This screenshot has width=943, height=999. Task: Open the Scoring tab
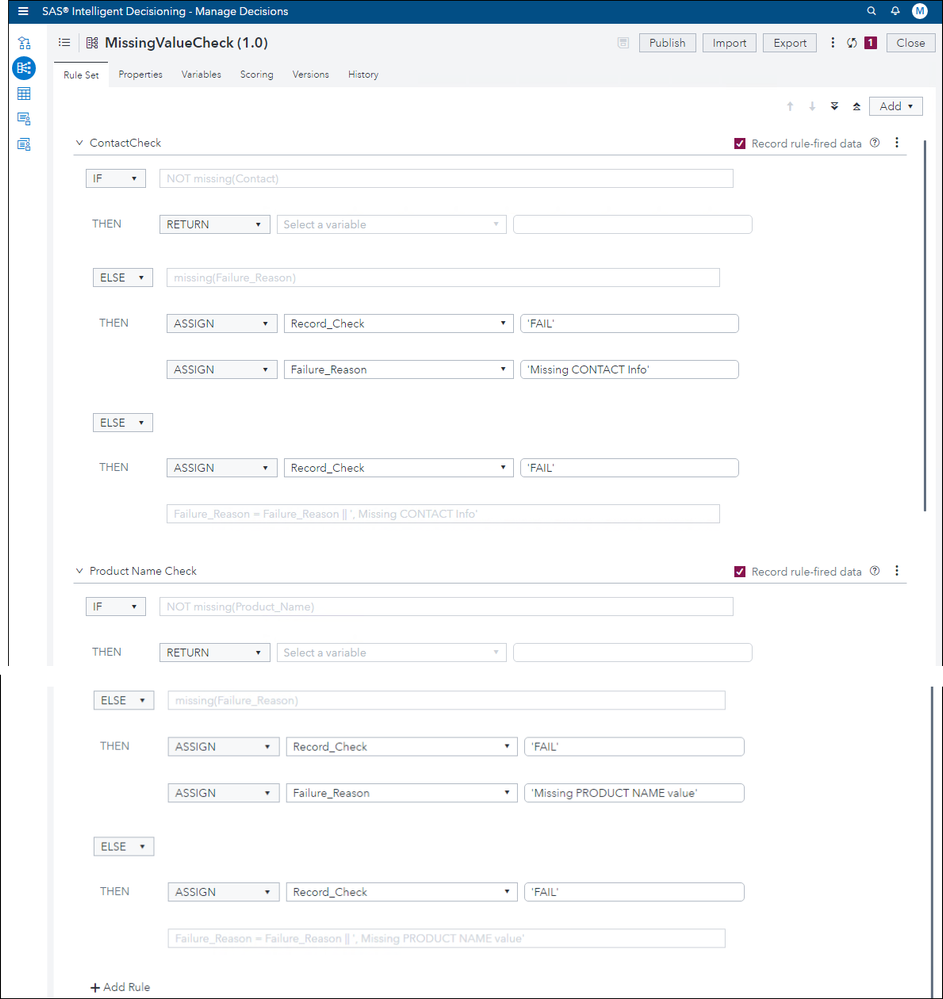pos(256,74)
